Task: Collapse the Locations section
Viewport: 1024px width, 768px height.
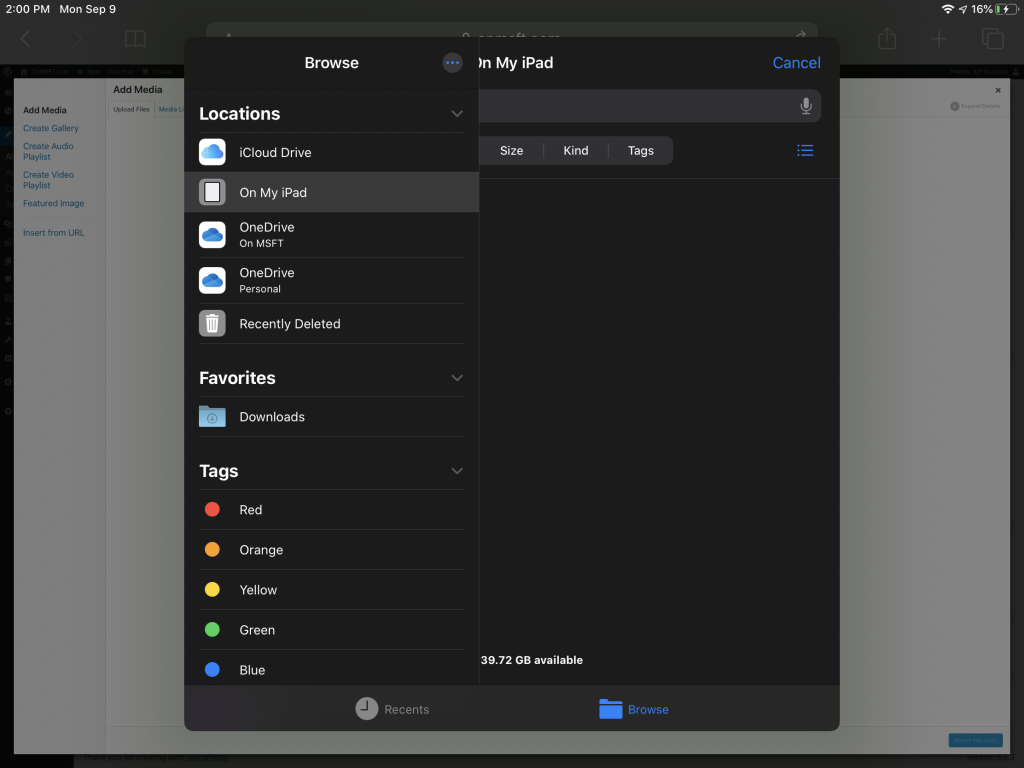Action: click(457, 113)
